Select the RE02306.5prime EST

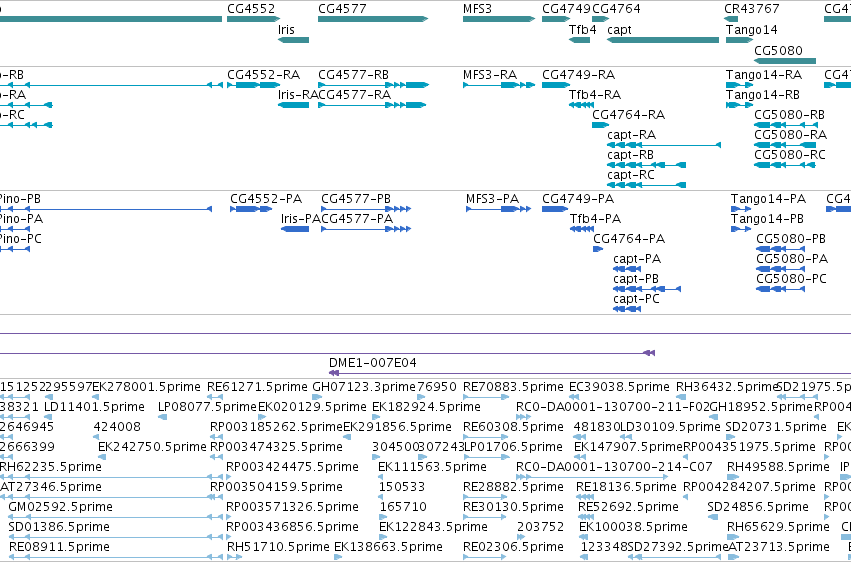pyautogui.click(x=485, y=557)
